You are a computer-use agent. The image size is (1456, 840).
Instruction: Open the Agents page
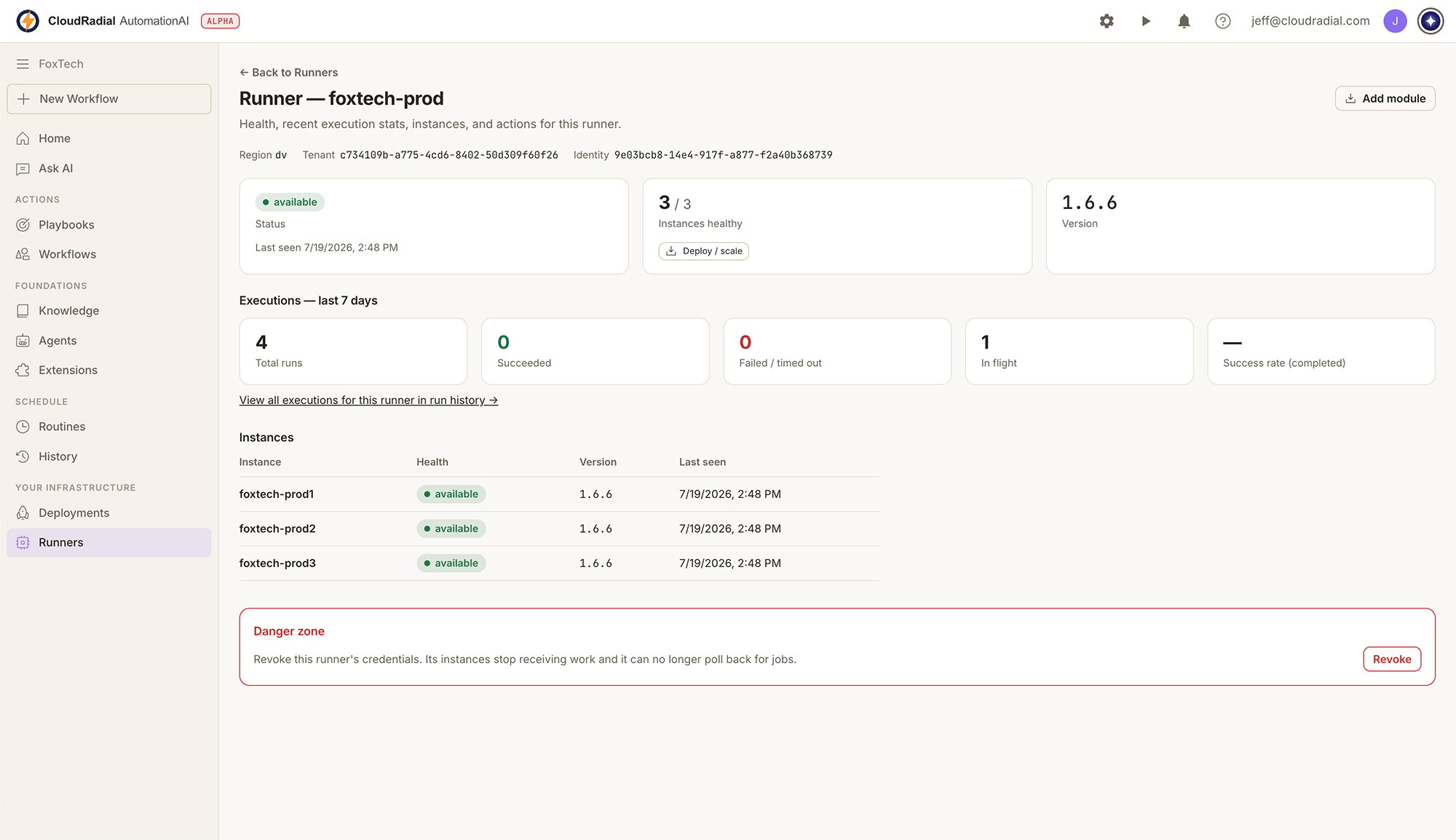(x=109, y=341)
